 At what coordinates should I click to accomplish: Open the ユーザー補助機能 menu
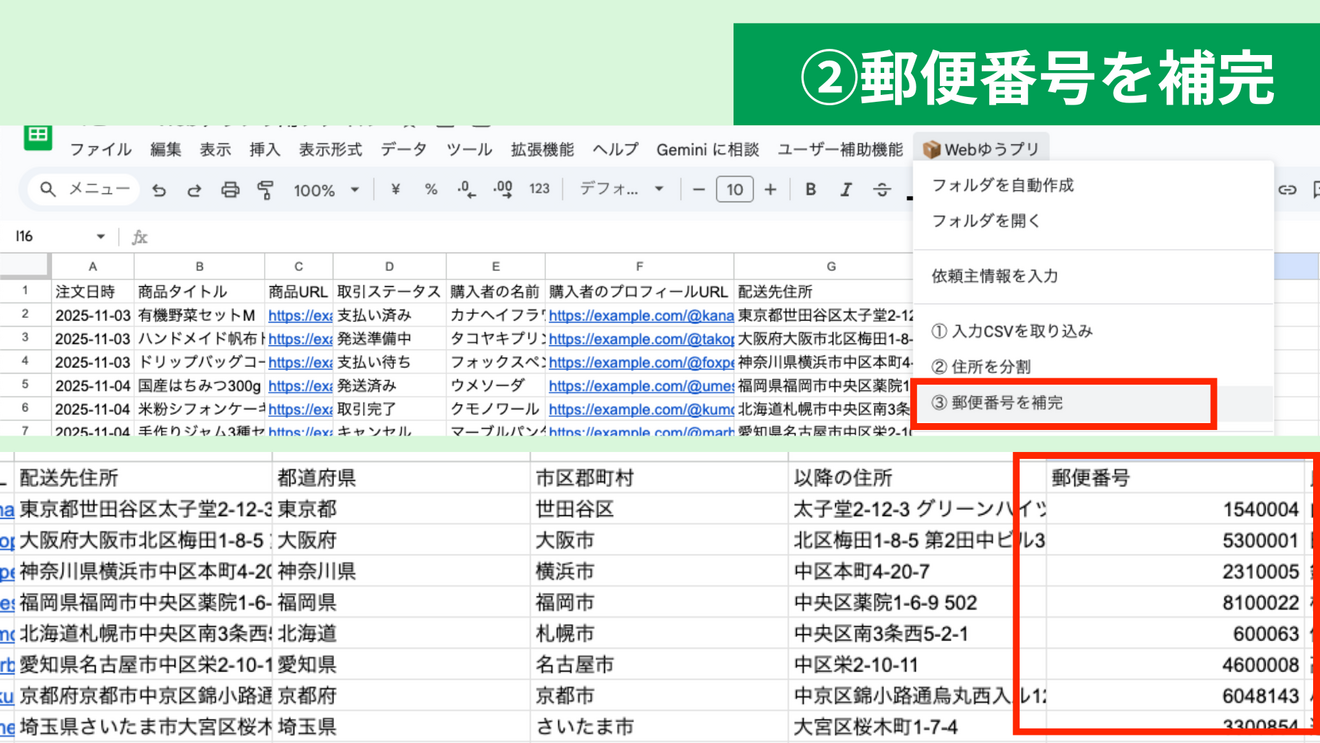click(840, 150)
